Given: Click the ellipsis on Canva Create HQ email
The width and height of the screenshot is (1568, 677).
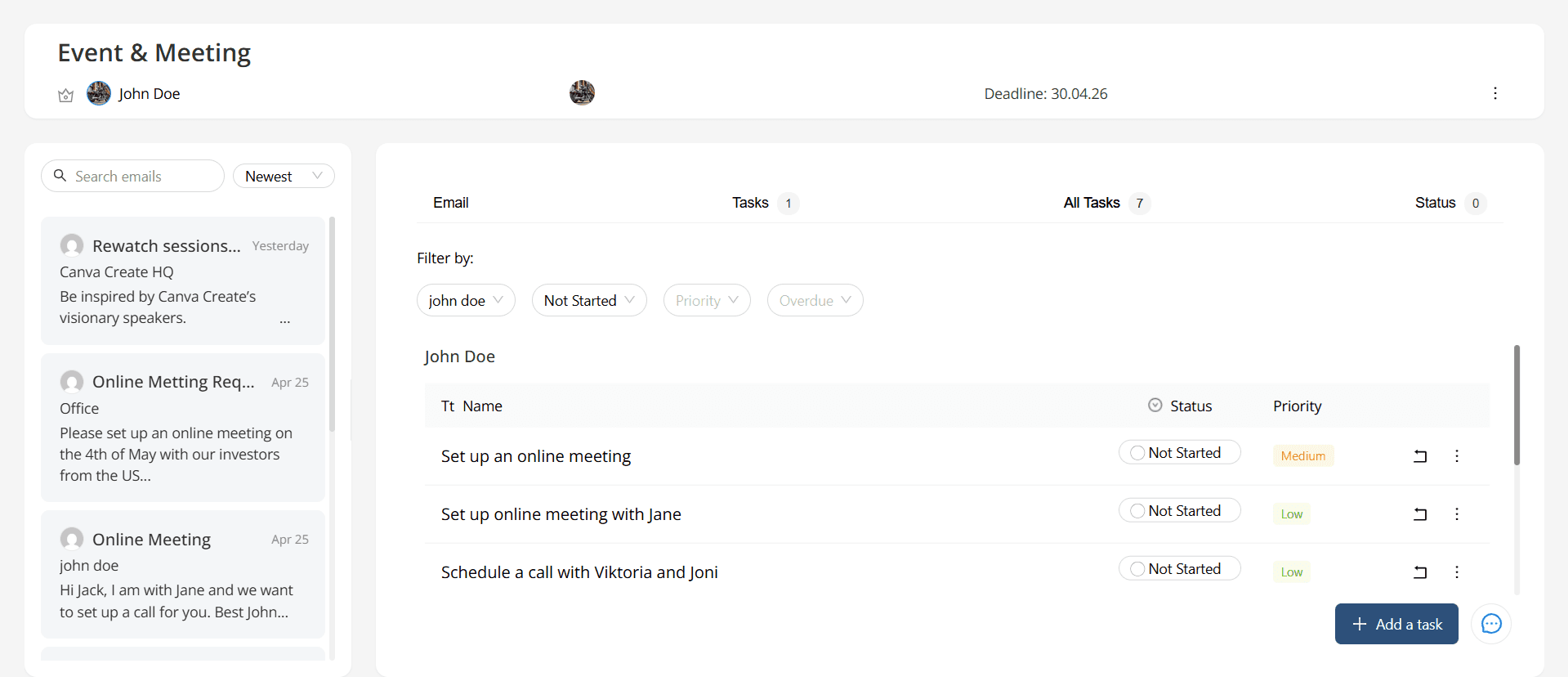Looking at the screenshot, I should pyautogui.click(x=284, y=321).
